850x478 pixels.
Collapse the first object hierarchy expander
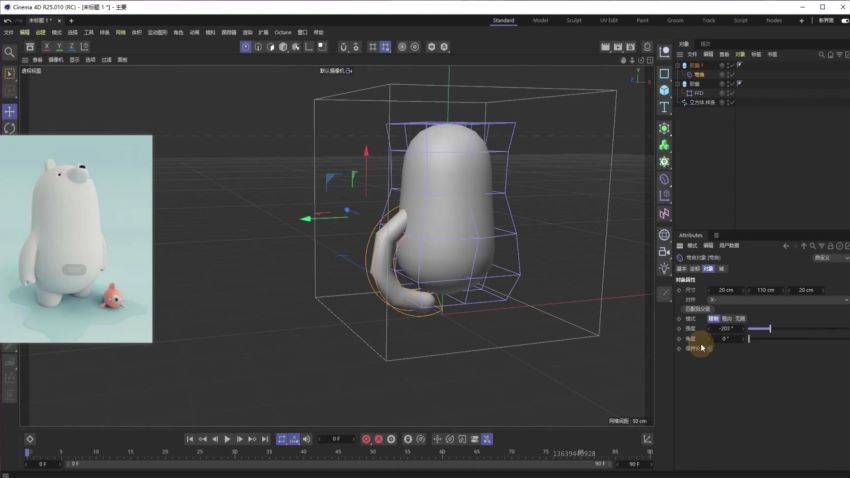(678, 65)
